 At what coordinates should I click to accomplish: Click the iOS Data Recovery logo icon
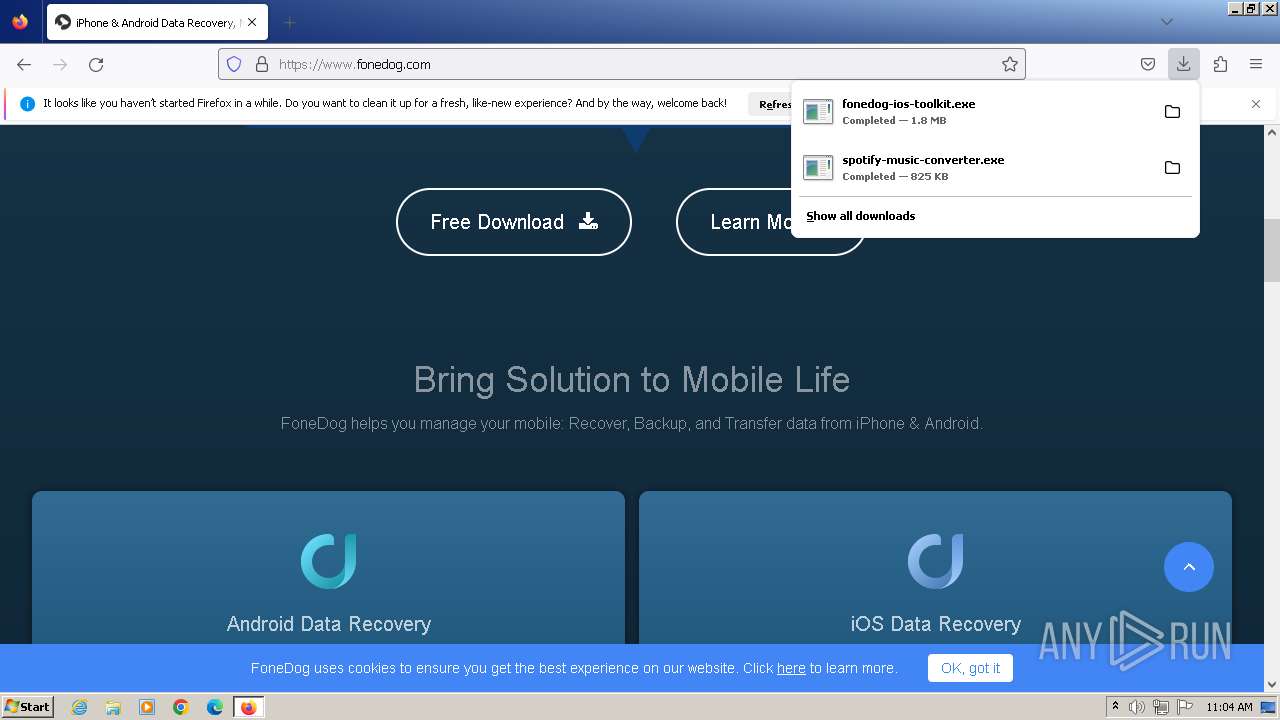[x=935, y=561]
